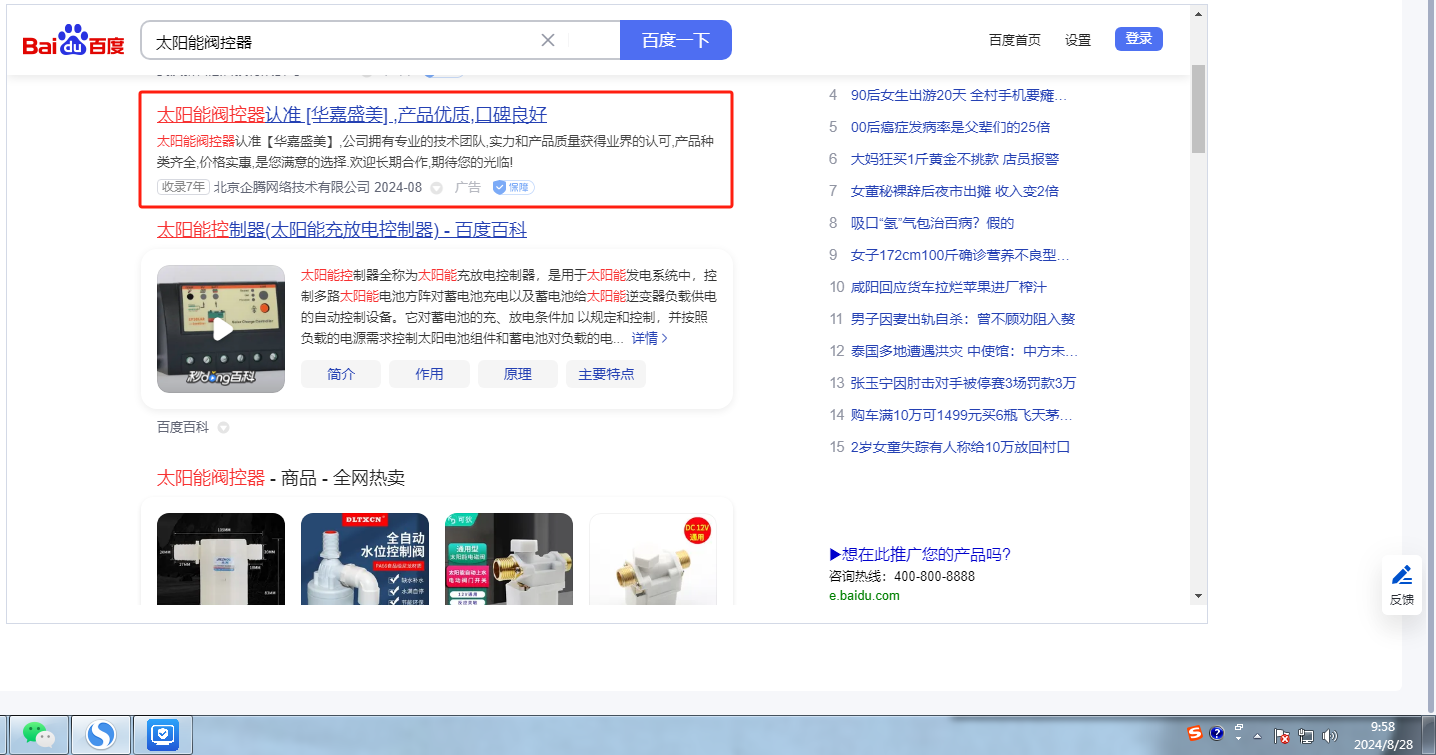Open 太阳能控制器 百度百科 result link

[x=341, y=230]
